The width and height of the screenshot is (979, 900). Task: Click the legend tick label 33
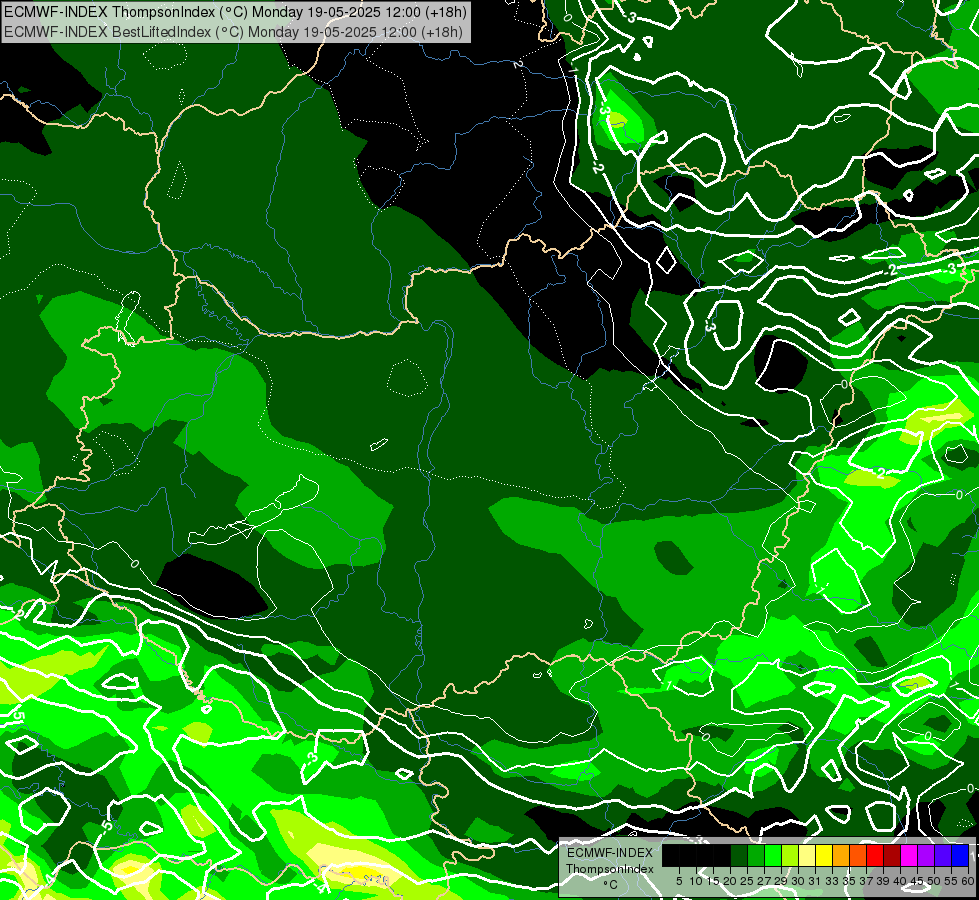click(832, 881)
